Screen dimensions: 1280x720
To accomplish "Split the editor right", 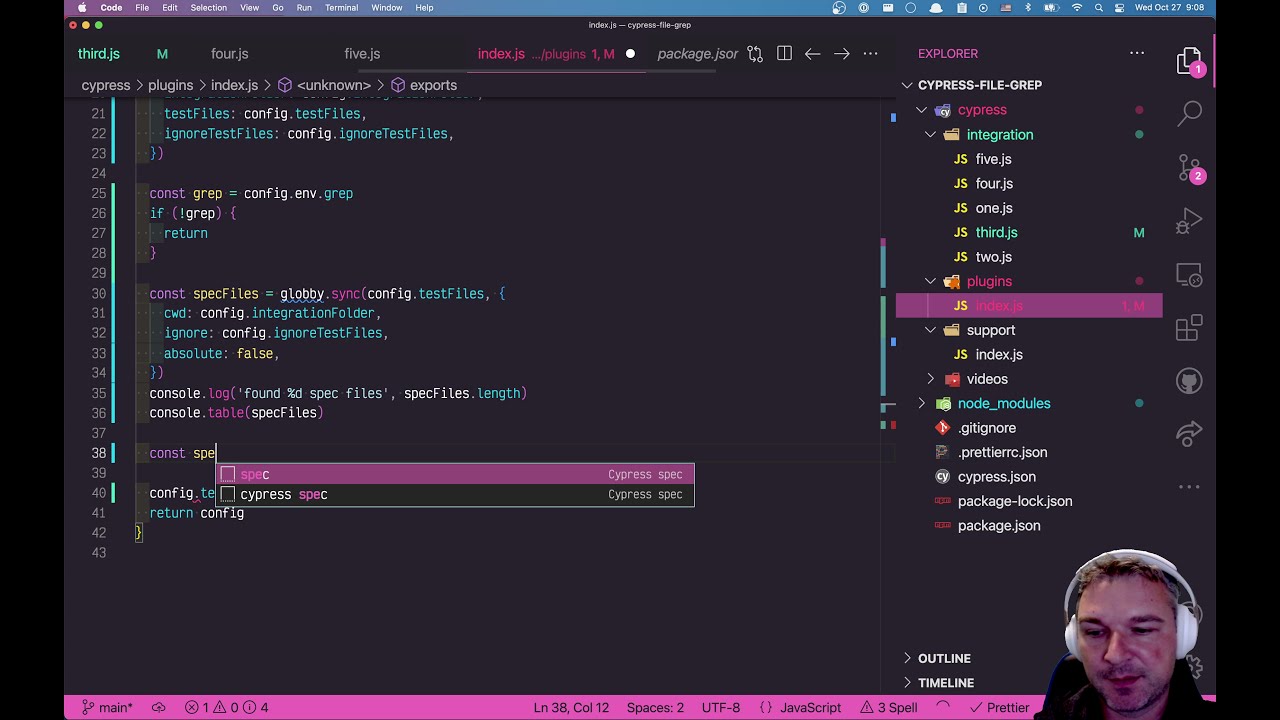I will pos(784,54).
